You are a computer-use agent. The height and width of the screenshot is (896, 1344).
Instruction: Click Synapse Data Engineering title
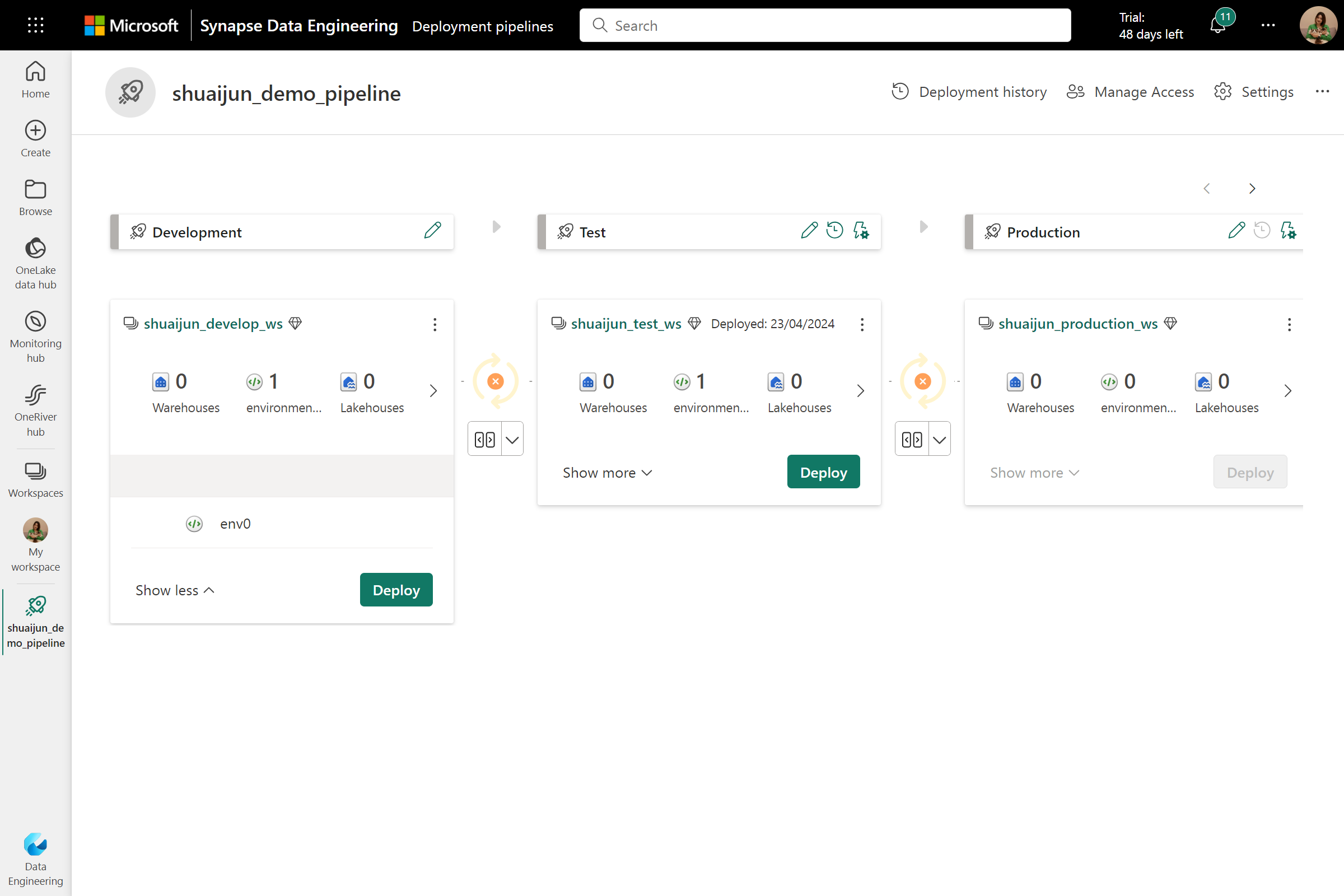point(299,26)
